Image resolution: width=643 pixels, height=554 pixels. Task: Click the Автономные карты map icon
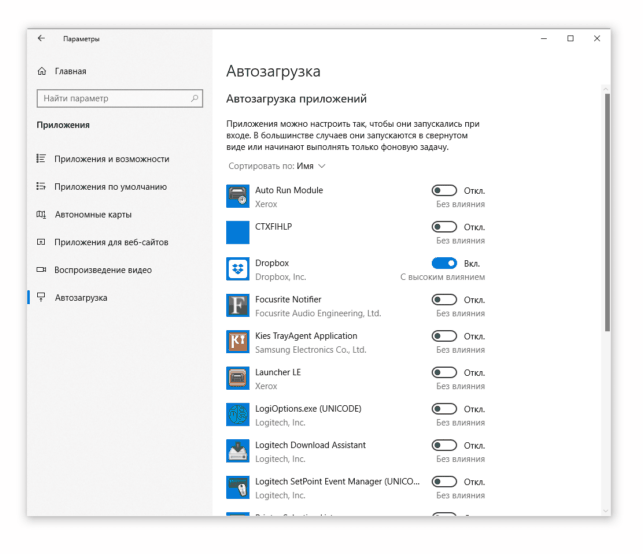pyautogui.click(x=41, y=214)
